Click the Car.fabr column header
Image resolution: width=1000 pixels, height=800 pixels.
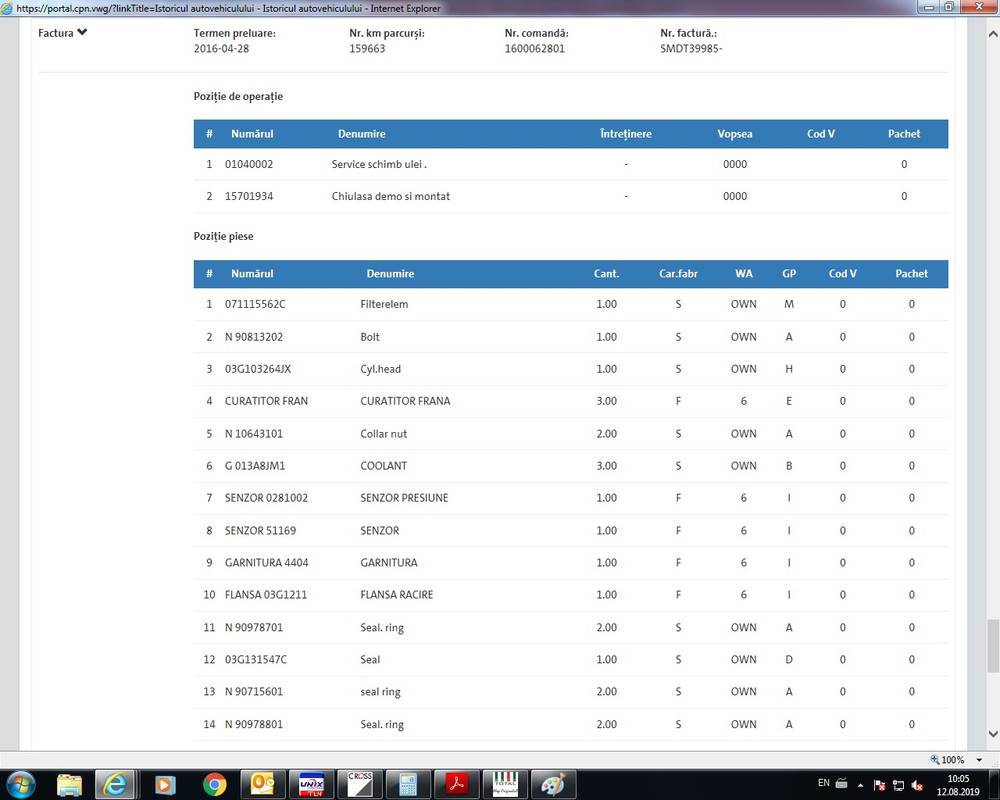[x=678, y=274]
